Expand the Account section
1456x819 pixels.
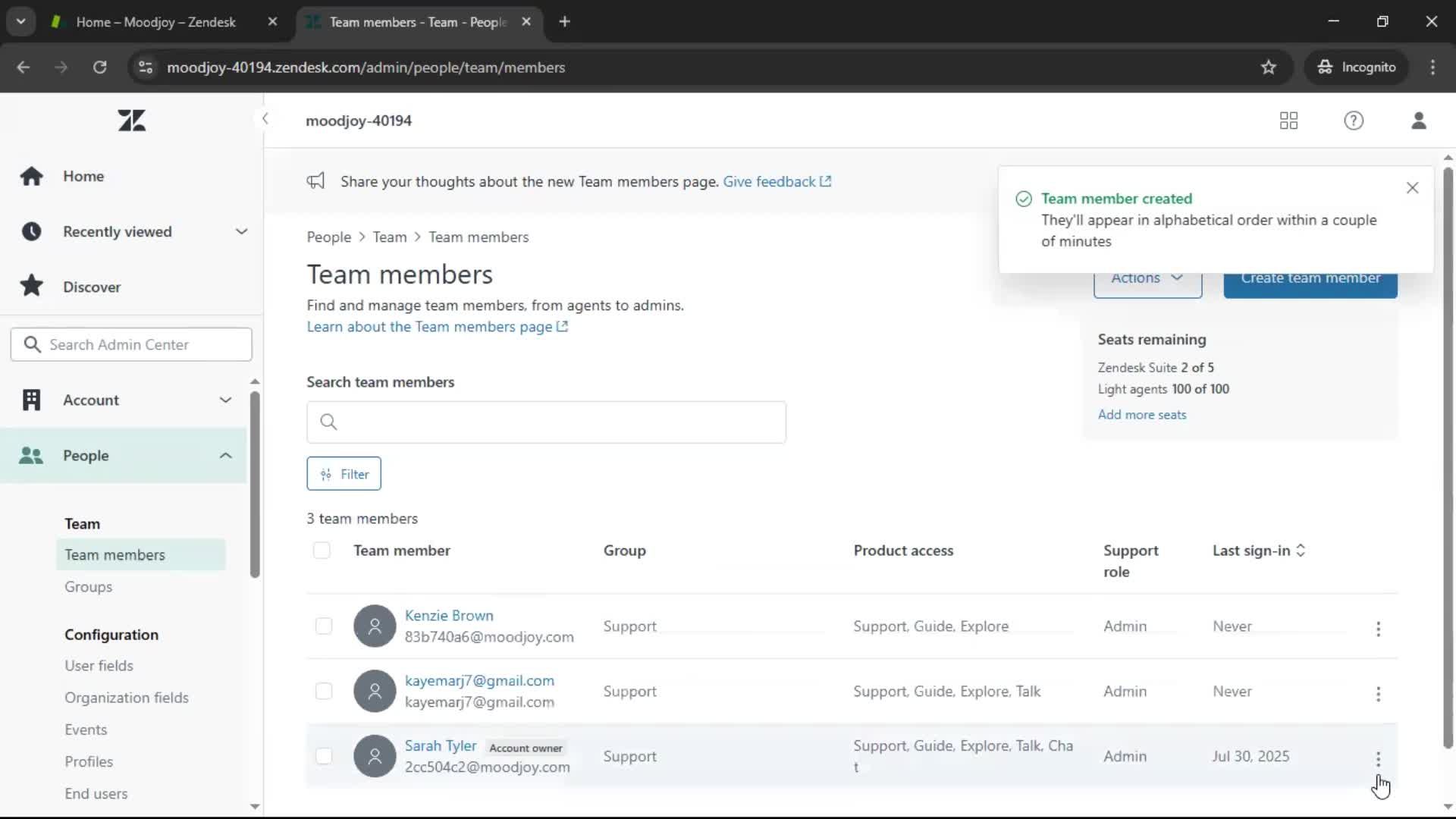tap(225, 400)
